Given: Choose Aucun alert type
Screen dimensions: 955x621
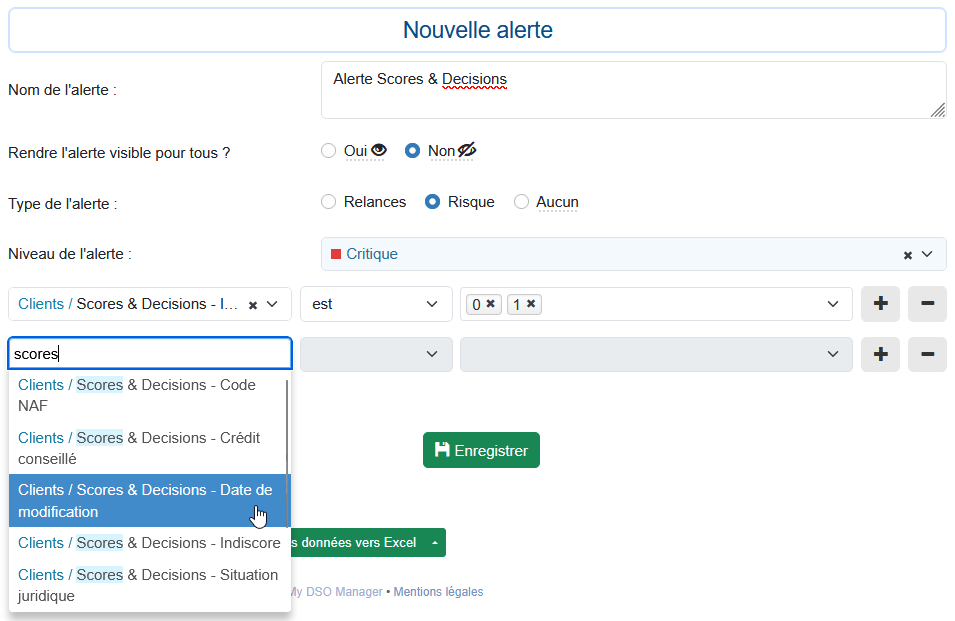Looking at the screenshot, I should pos(521,202).
